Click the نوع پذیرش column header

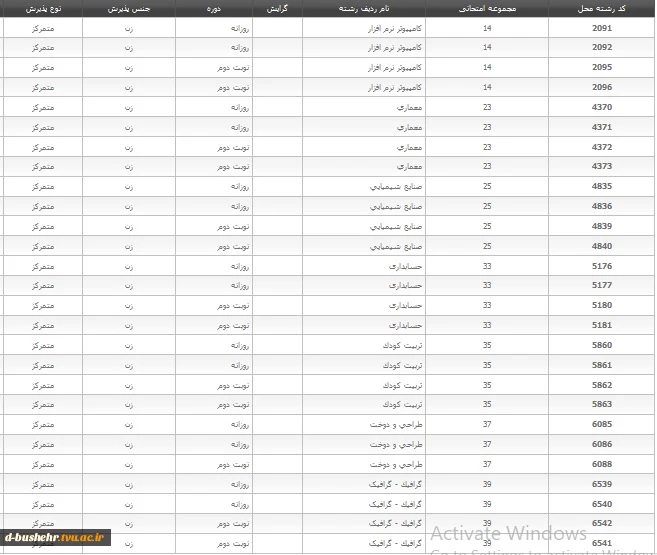pyautogui.click(x=43, y=8)
